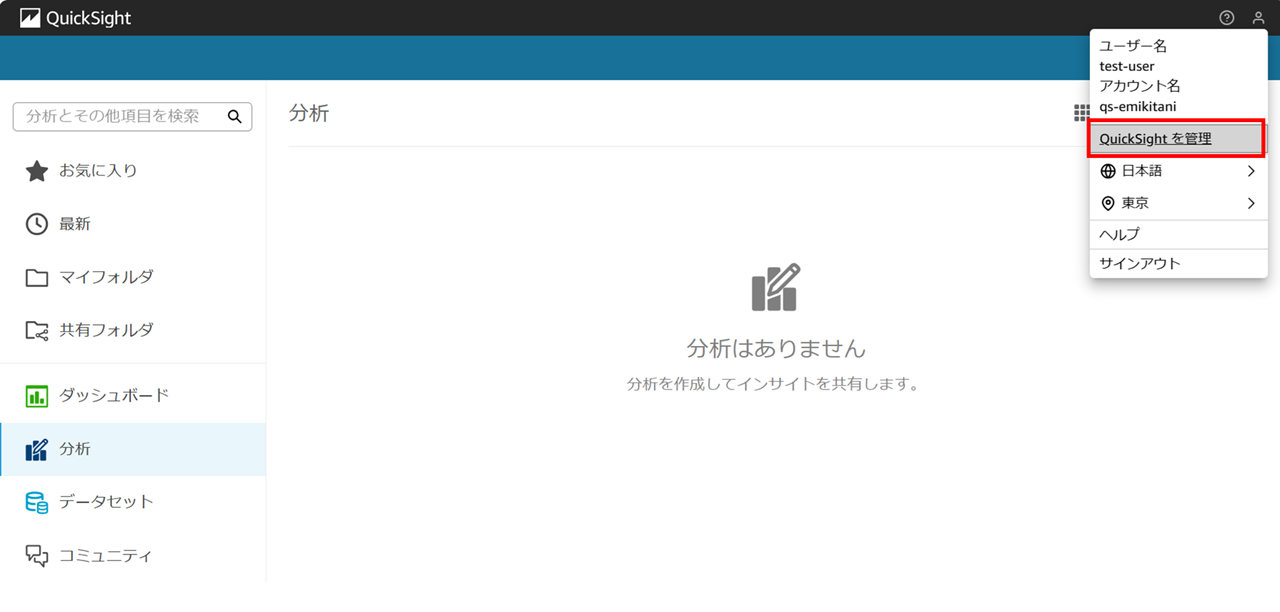Click the user profile icon in header
This screenshot has width=1280, height=612.
click(1259, 18)
